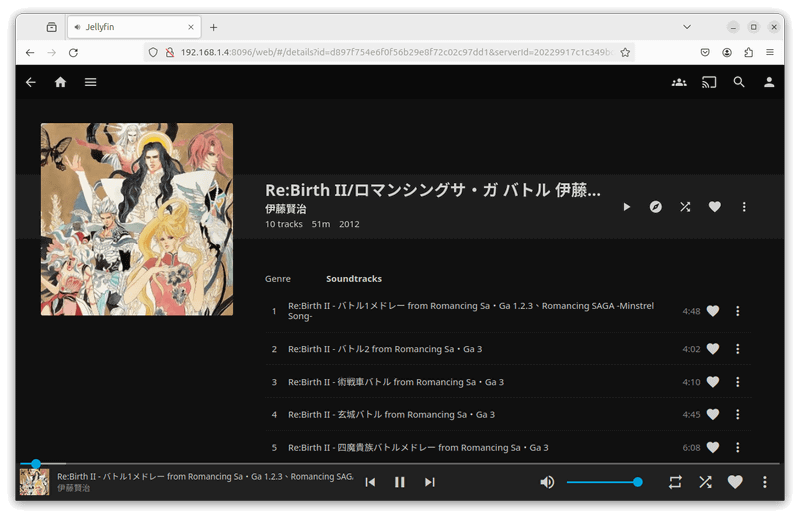Toggle repeat mode in player bar
Screen dimensions: 800x518
pos(675,482)
